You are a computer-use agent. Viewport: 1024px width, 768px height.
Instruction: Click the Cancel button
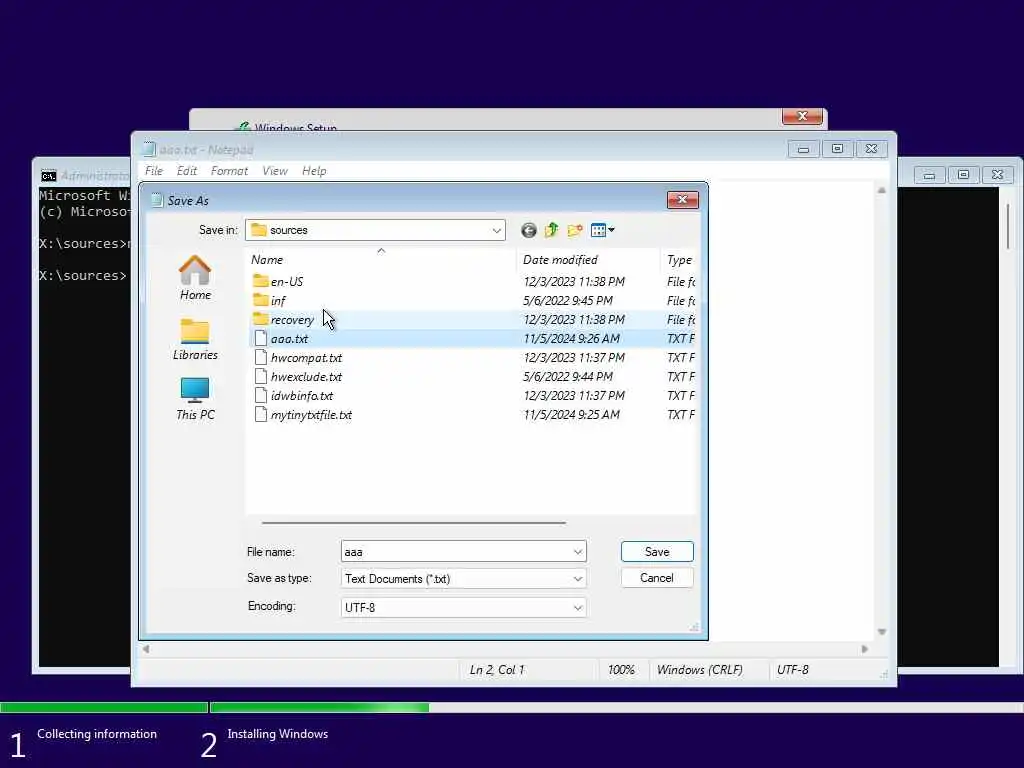[x=657, y=578]
